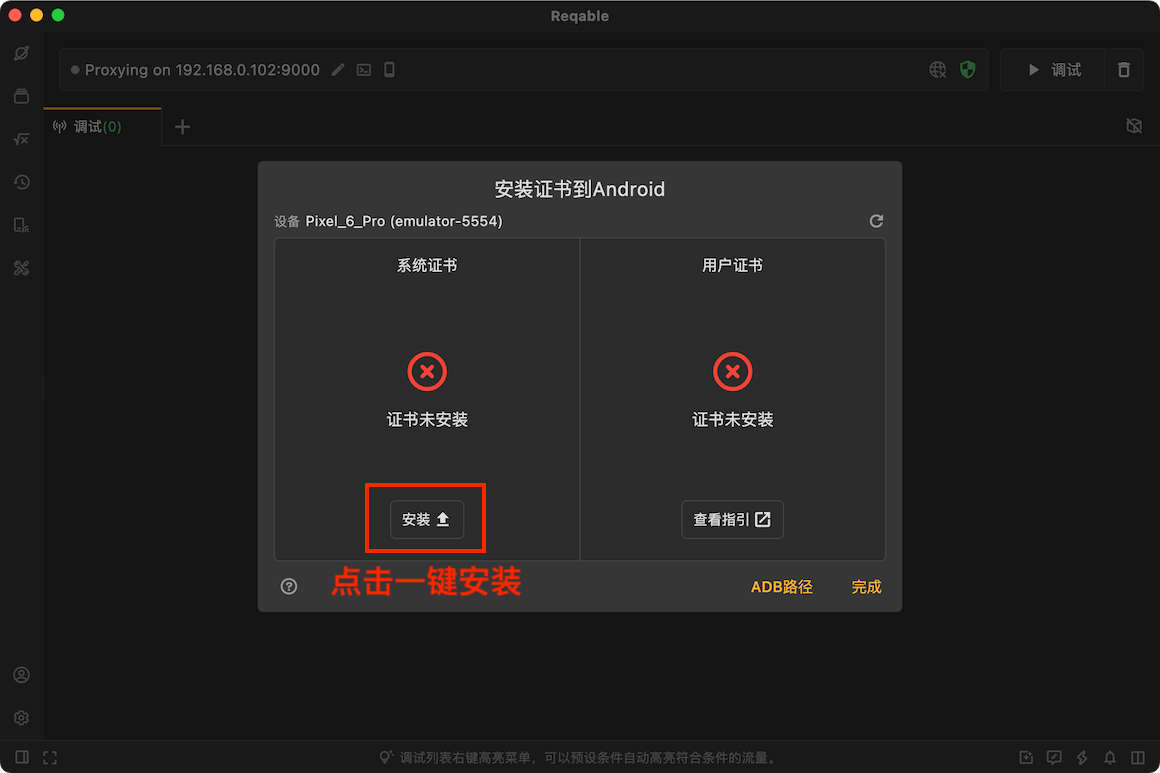Open the terminal icon next to proxy address

tap(364, 70)
